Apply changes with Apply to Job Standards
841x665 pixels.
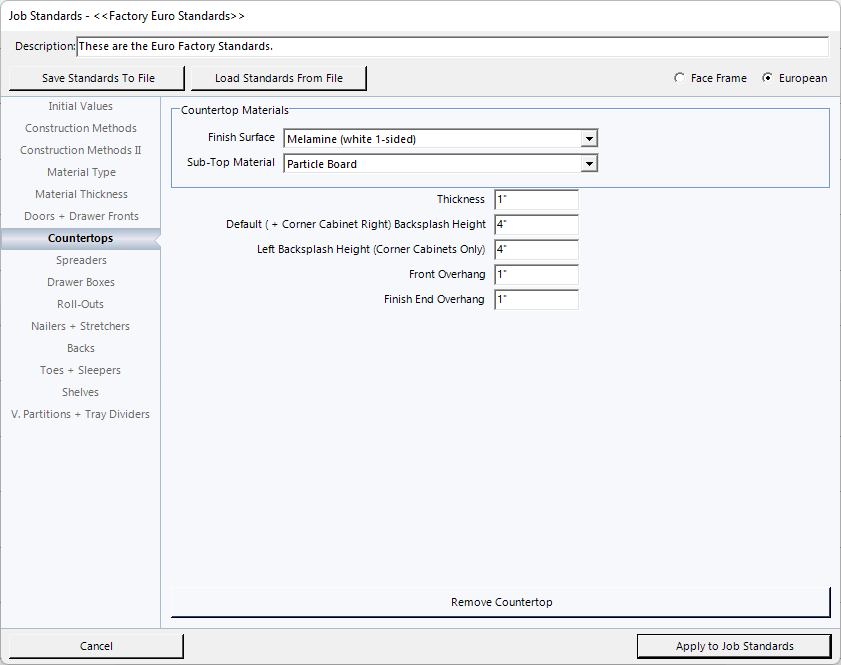pyautogui.click(x=734, y=646)
